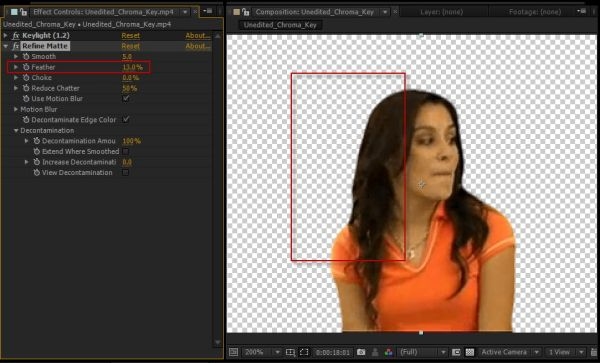
Task: Toggle the transparency grid icon
Action: (x=470, y=352)
